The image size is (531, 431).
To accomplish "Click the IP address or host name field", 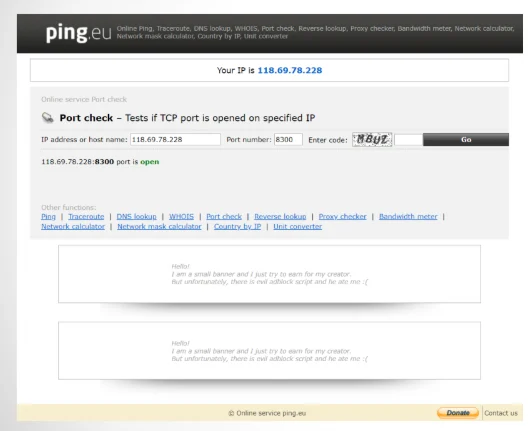I will pos(175,139).
